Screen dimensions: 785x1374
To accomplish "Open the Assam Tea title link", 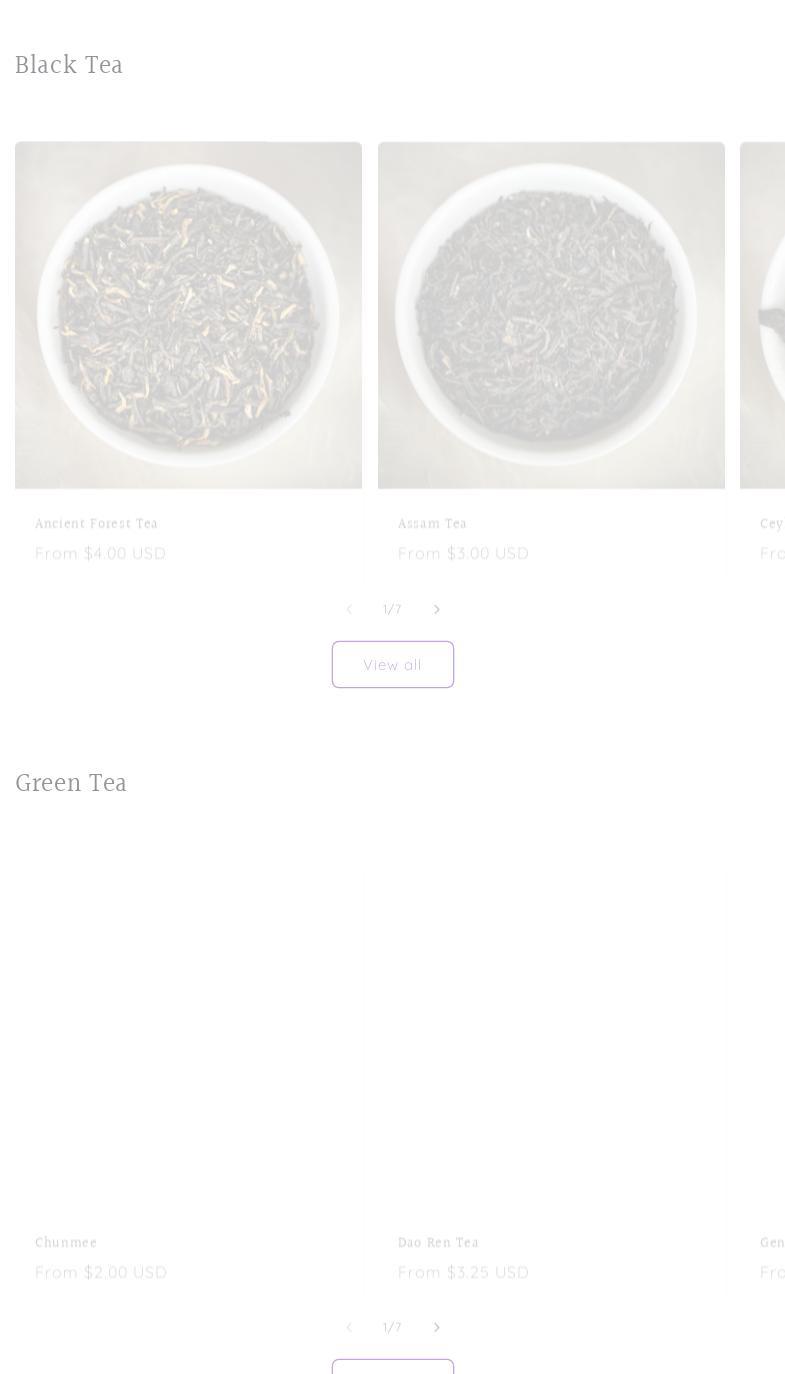I will click(432, 524).
